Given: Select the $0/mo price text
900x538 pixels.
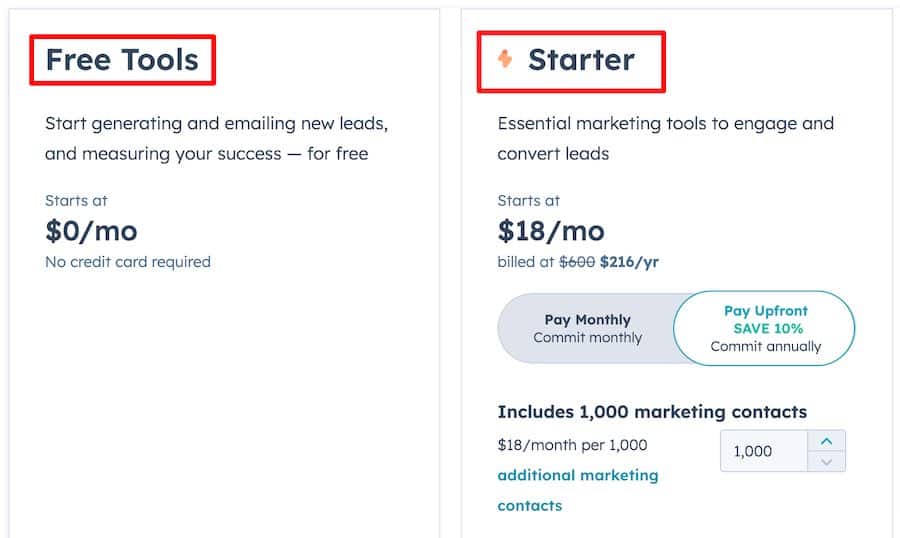Looking at the screenshot, I should coord(91,231).
